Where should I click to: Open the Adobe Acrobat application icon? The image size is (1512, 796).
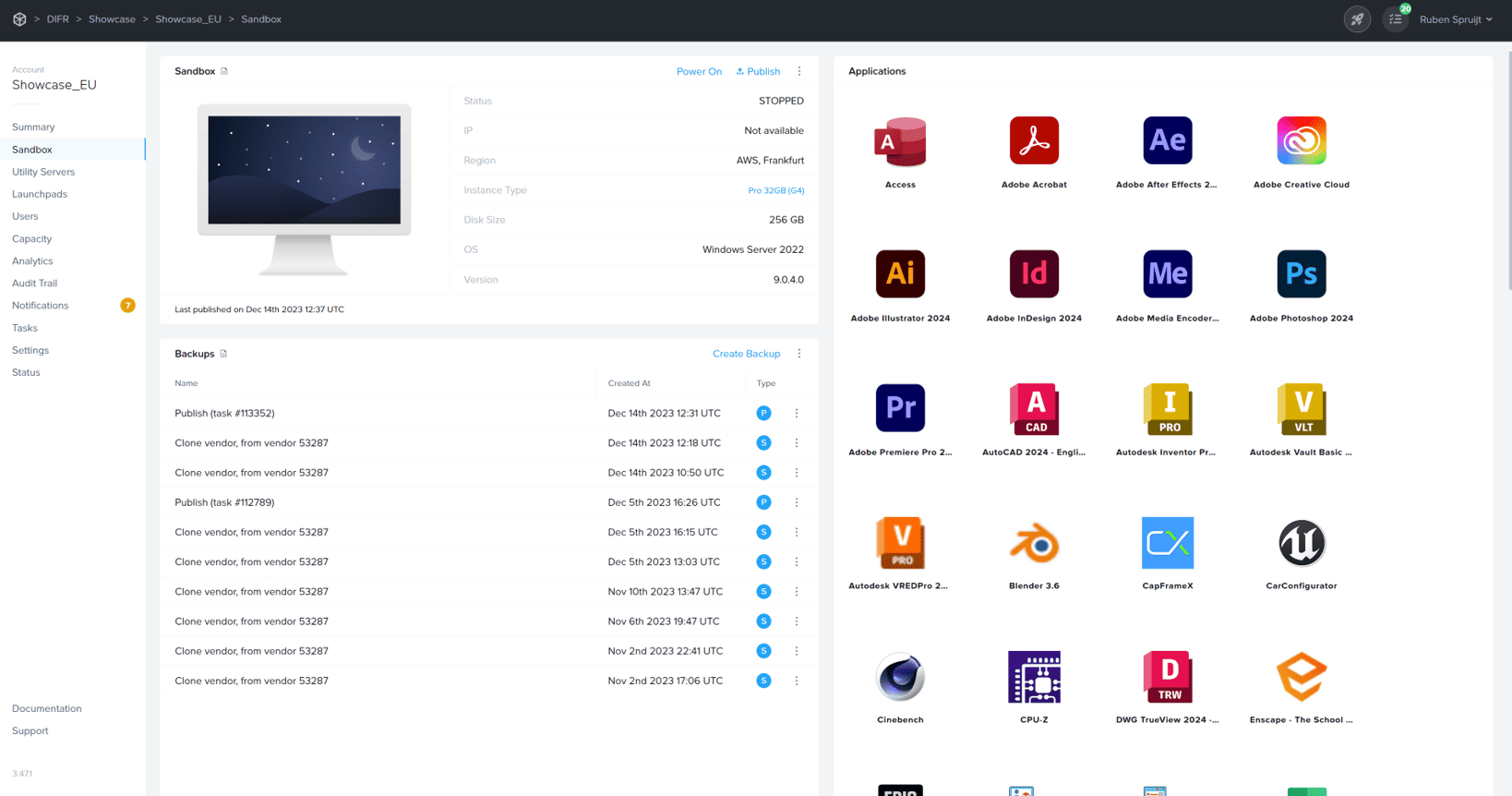click(1034, 141)
